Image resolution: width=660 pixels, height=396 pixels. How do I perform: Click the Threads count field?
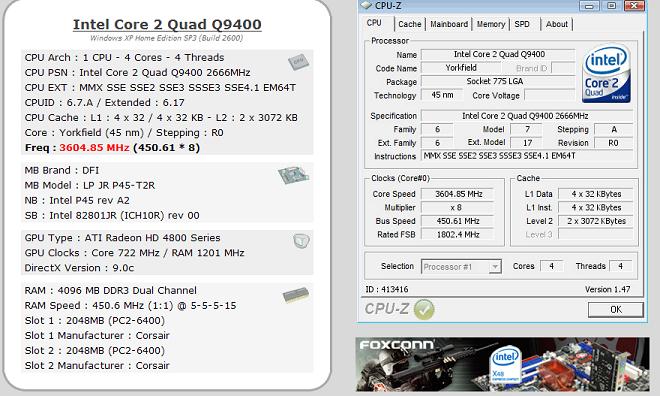coord(620,266)
